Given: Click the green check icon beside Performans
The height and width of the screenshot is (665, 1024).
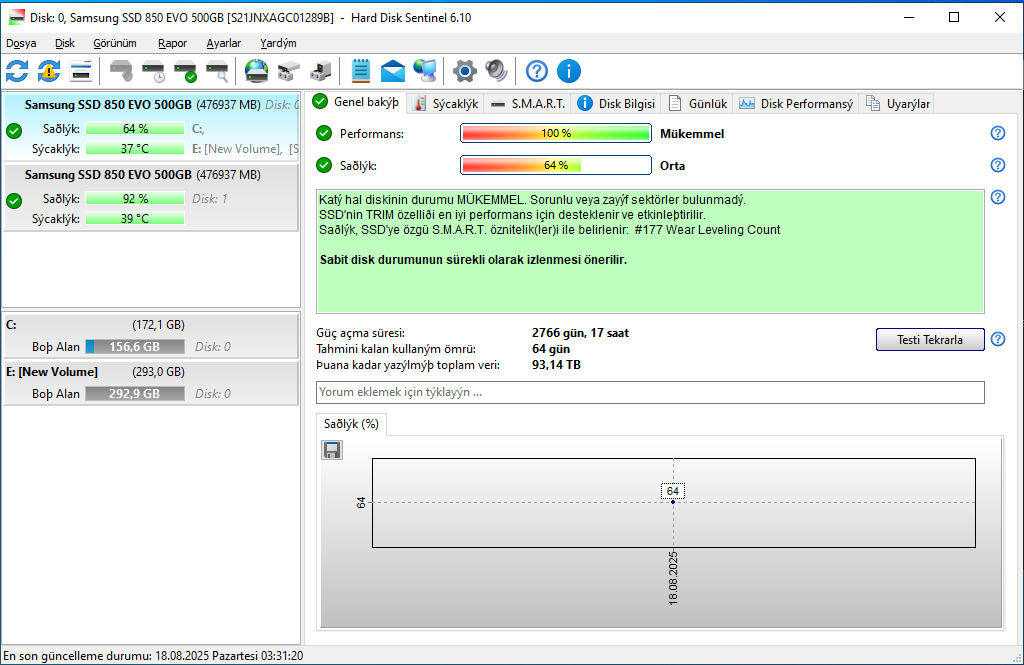Looking at the screenshot, I should coord(324,133).
